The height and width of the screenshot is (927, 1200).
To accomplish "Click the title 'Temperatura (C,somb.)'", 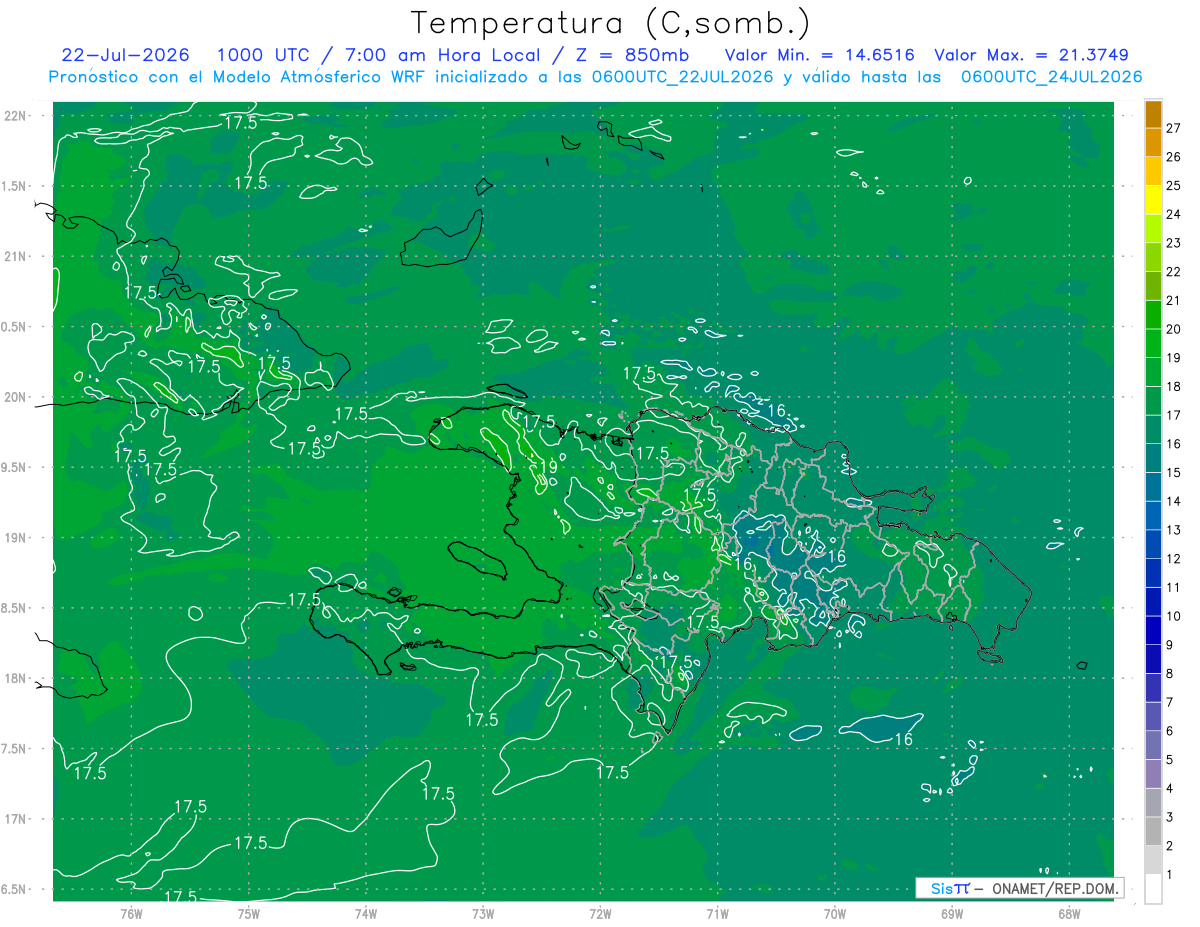I will pyautogui.click(x=611, y=24).
